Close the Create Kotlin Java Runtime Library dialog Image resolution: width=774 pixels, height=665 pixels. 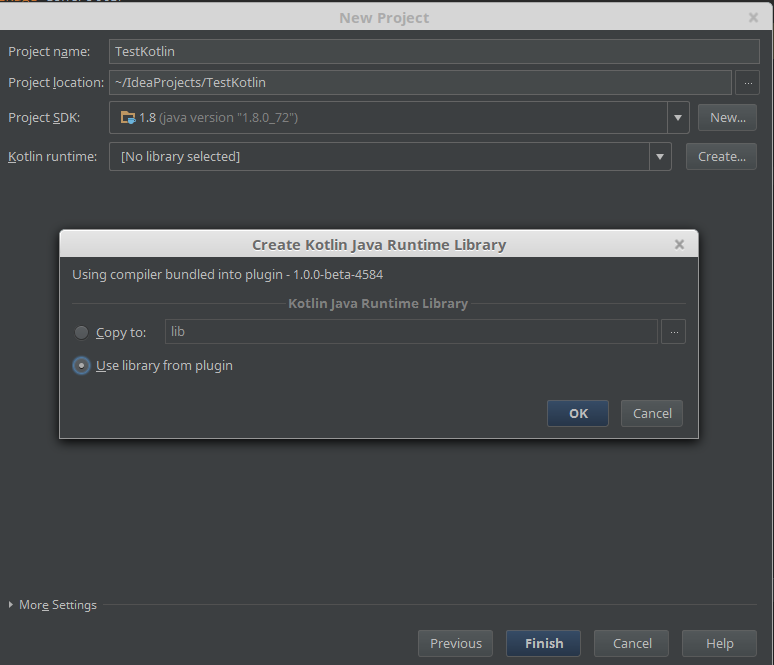(679, 244)
